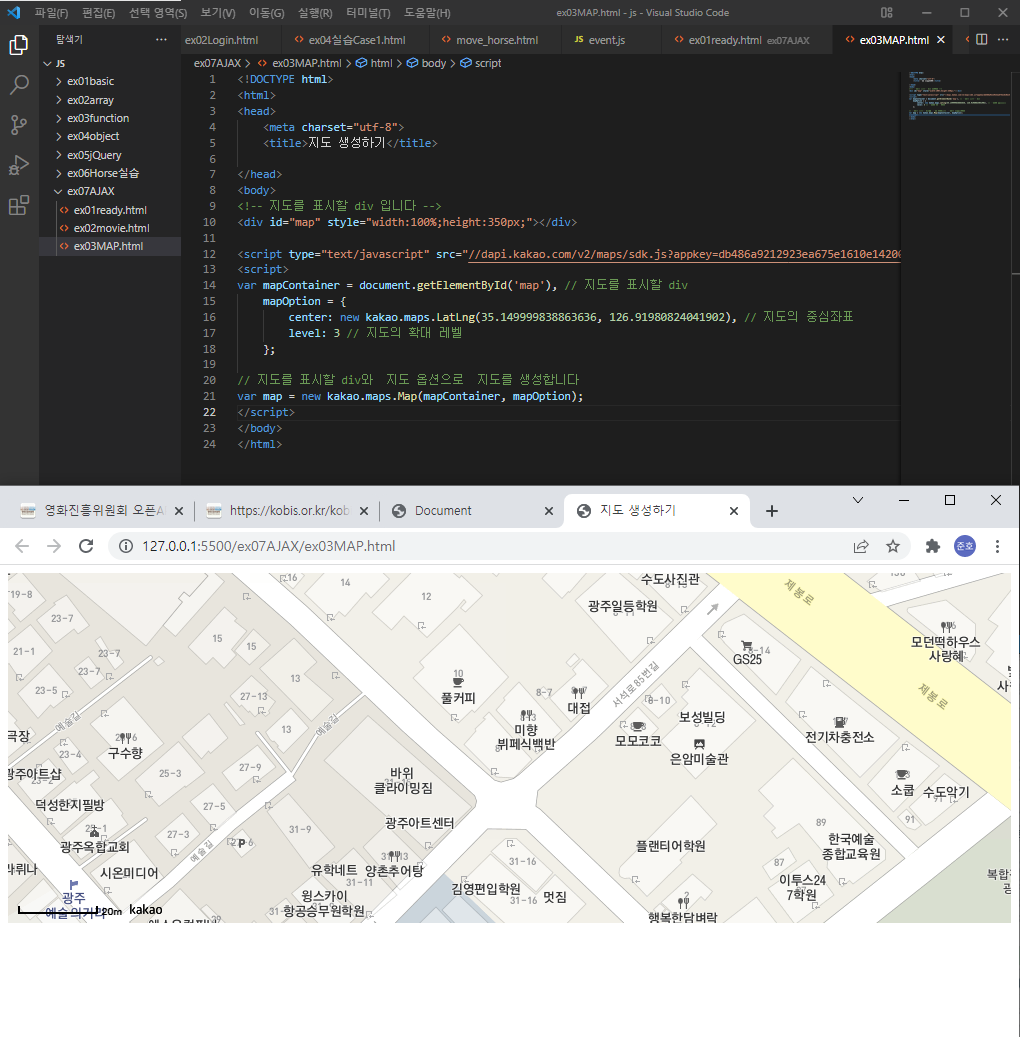Open Explorer panel more actions menu

(161, 40)
